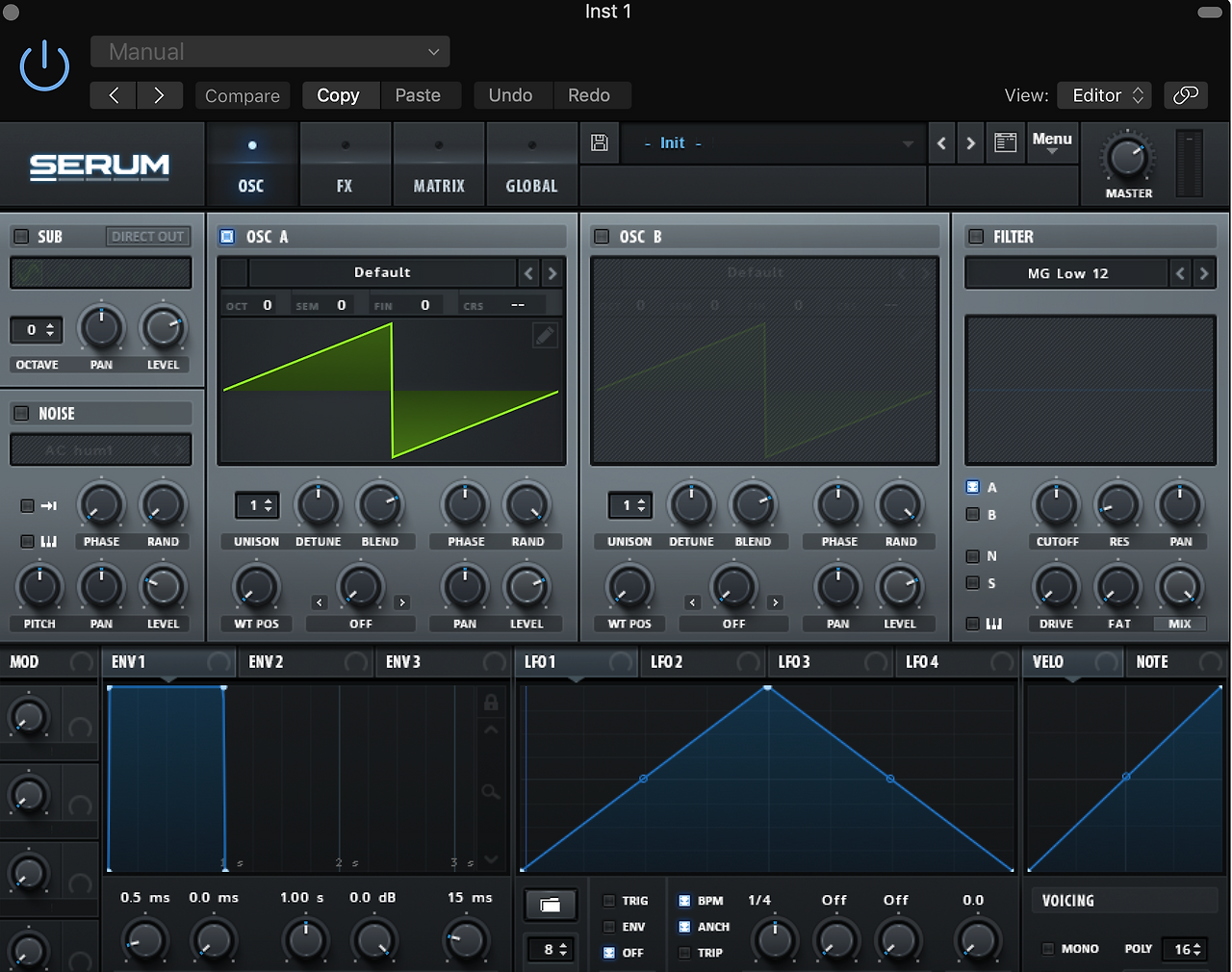Load next Serum preset arrow
Screen dimensions: 1232x972
(x=970, y=143)
